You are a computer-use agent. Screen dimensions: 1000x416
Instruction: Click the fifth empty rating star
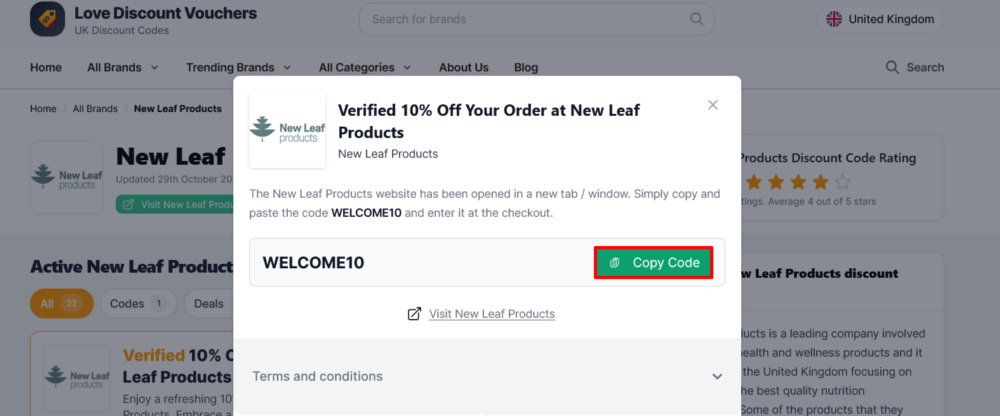click(842, 182)
